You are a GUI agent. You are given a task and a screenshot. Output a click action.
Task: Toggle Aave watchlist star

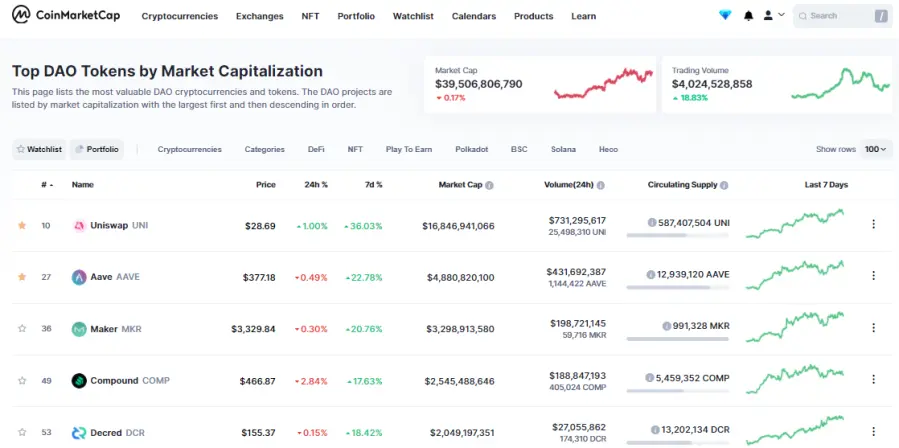tap(22, 277)
